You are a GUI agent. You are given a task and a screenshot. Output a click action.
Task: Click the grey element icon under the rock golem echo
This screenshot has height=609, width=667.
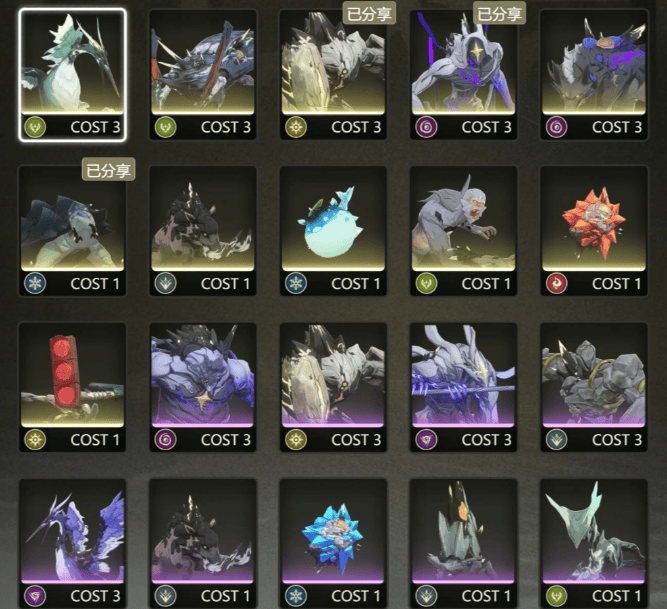coord(556,440)
